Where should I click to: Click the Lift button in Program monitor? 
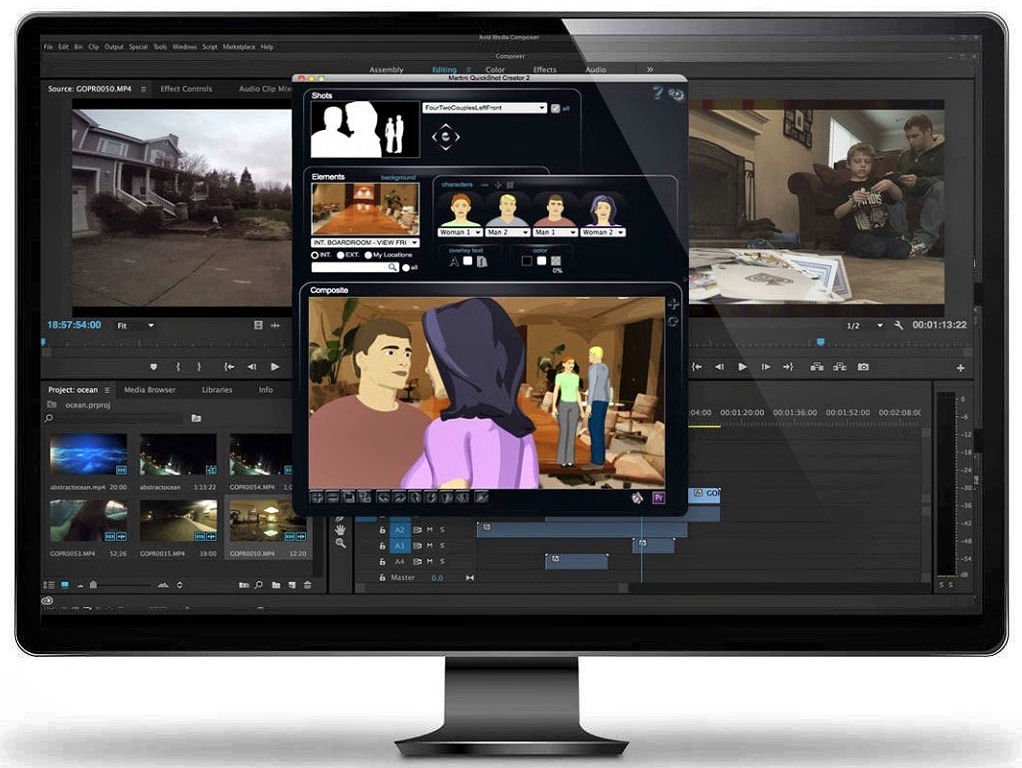[817, 367]
